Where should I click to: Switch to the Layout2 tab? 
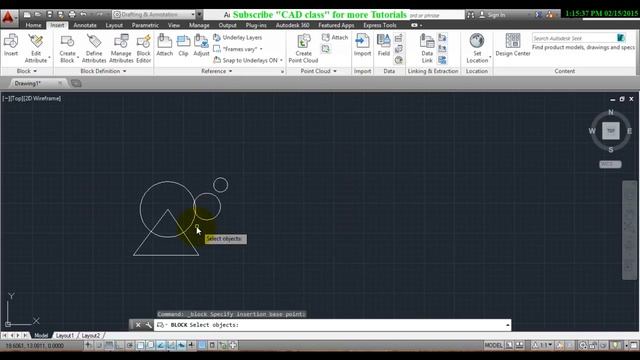coord(90,336)
